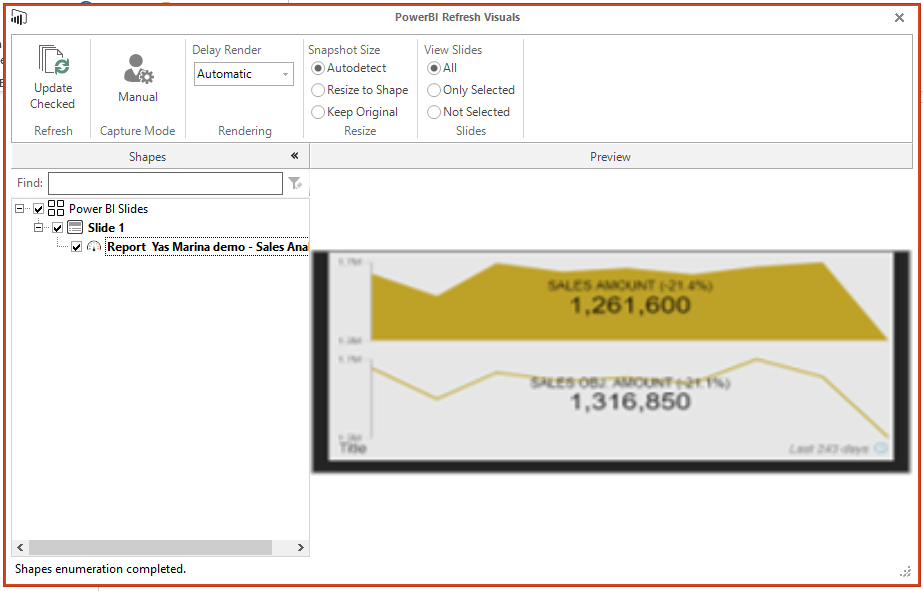Image resolution: width=923 pixels, height=591 pixels.
Task: Select Keep Original resize mode
Action: tap(317, 110)
